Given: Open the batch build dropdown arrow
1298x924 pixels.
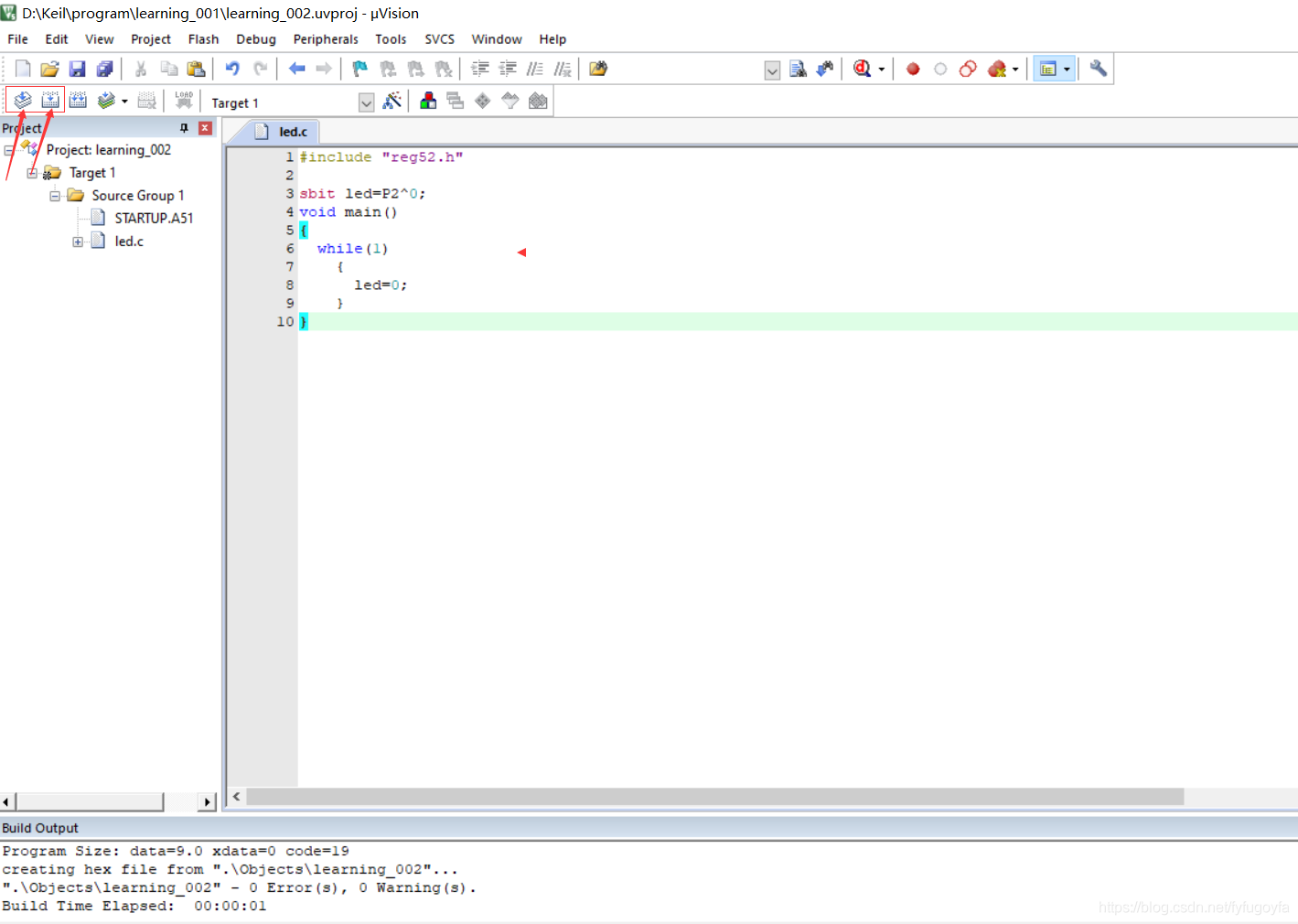Looking at the screenshot, I should coord(124,102).
